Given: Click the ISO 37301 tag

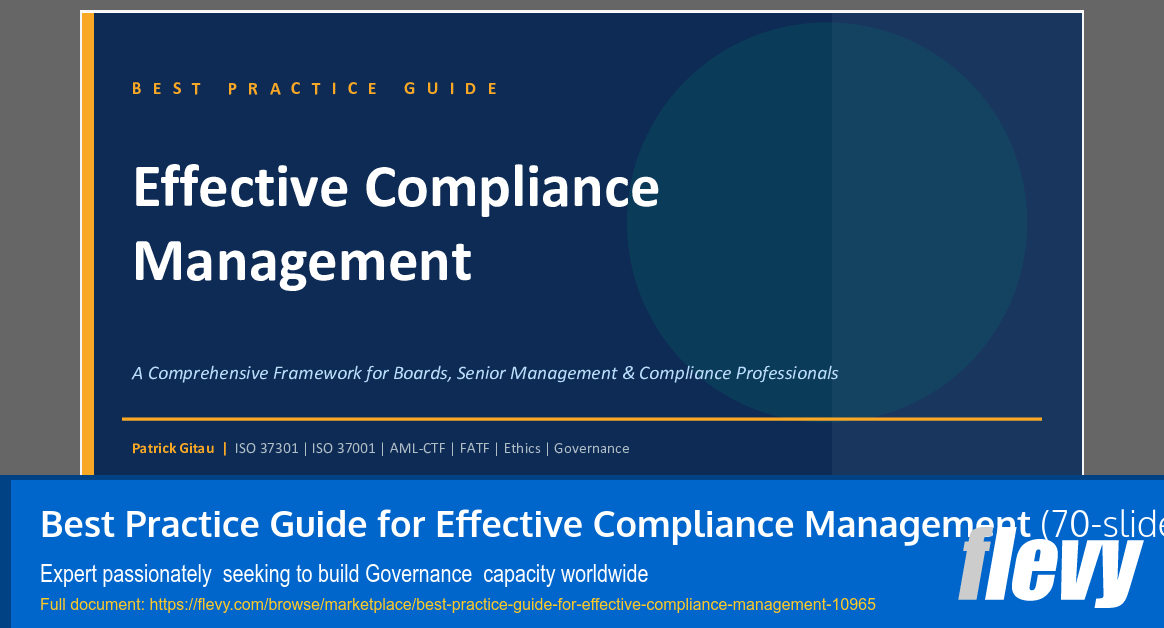Looking at the screenshot, I should pos(266,448).
